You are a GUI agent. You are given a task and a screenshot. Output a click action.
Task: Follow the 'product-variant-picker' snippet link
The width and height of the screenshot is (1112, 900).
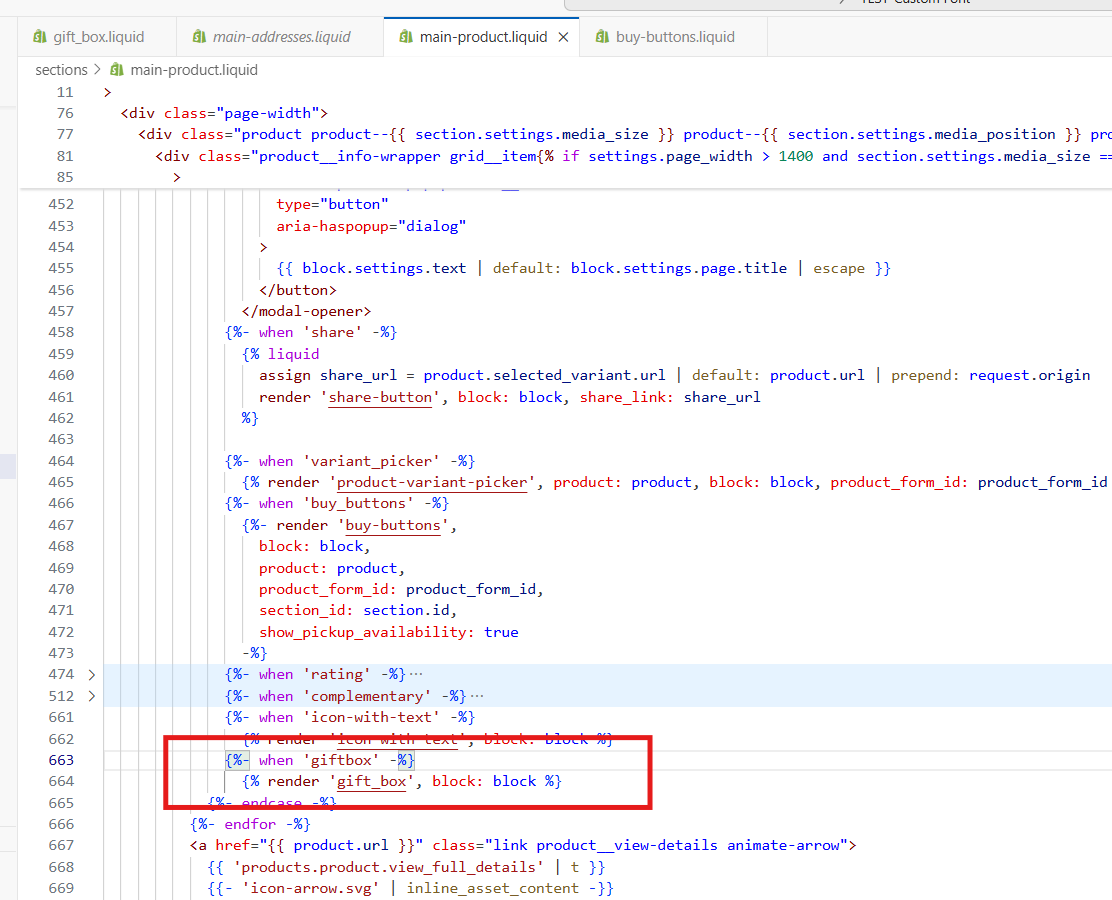[431, 483]
